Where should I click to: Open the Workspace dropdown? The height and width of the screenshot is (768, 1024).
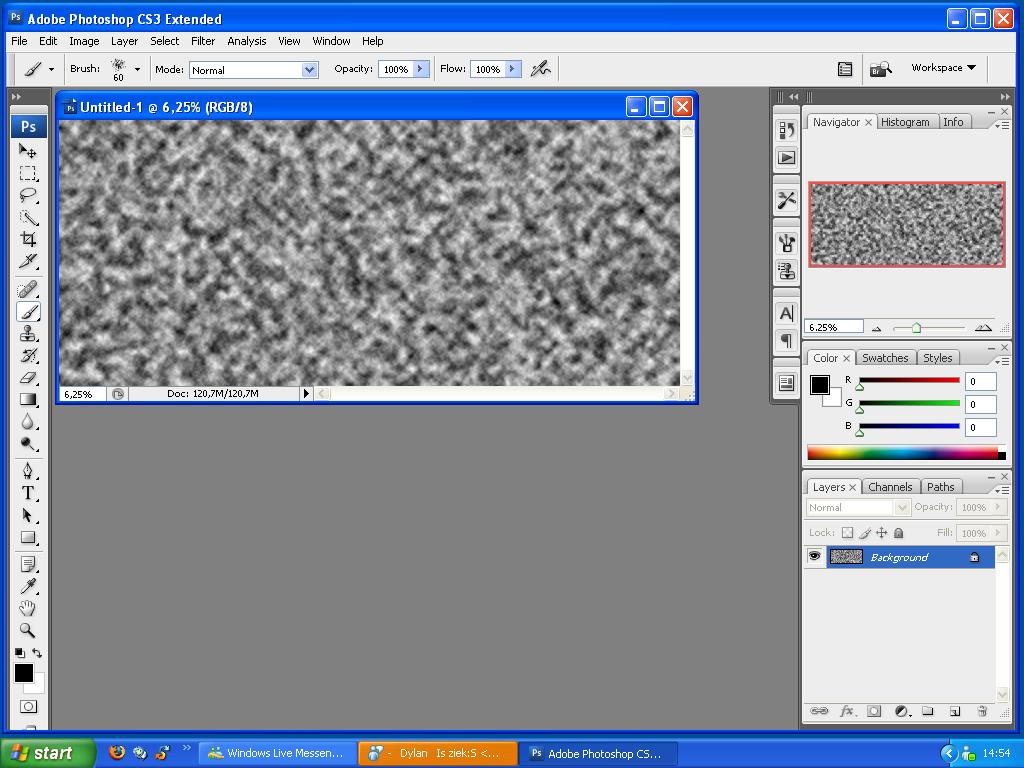[x=943, y=68]
